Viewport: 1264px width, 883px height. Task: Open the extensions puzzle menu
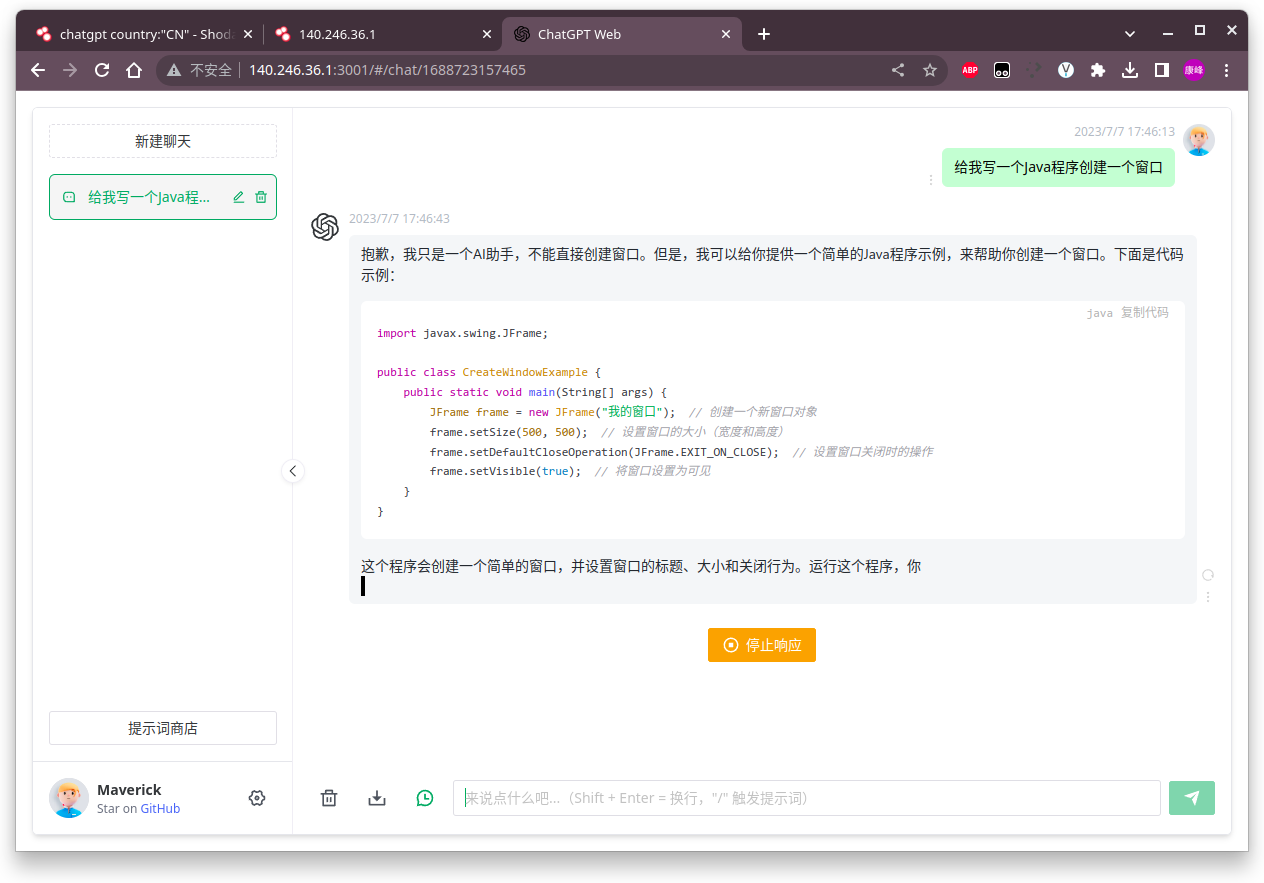(x=1098, y=70)
